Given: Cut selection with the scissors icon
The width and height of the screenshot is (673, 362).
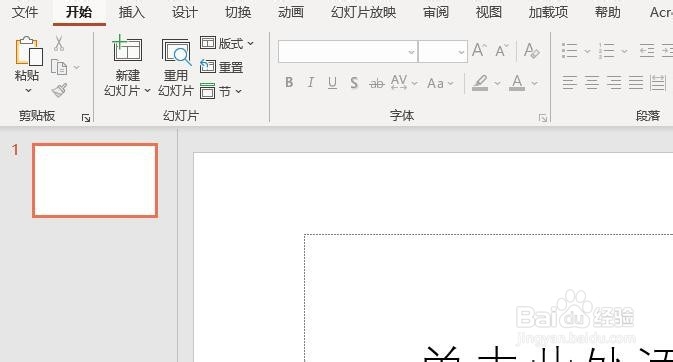Looking at the screenshot, I should [x=59, y=44].
